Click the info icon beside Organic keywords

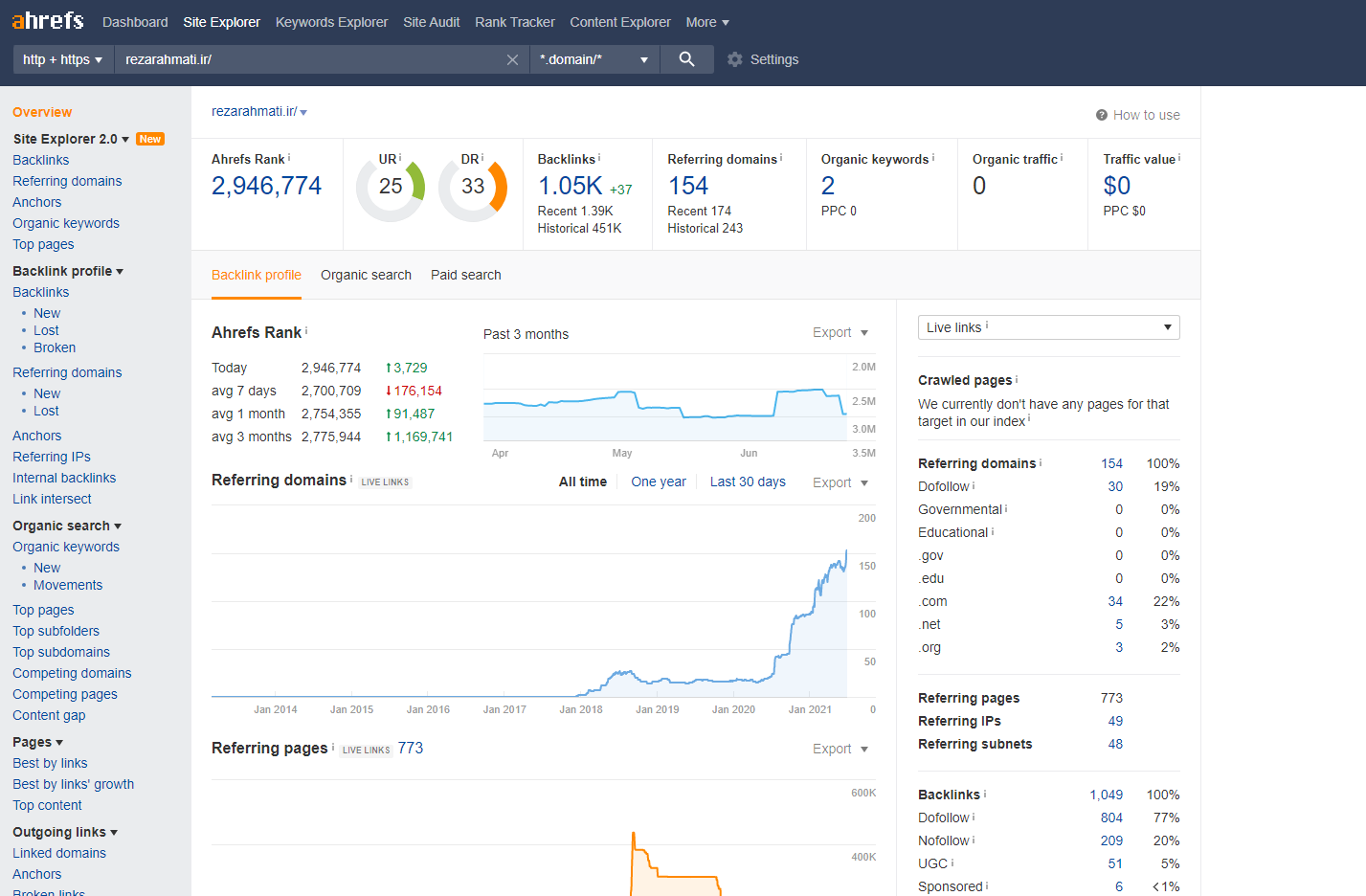pyautogui.click(x=933, y=158)
